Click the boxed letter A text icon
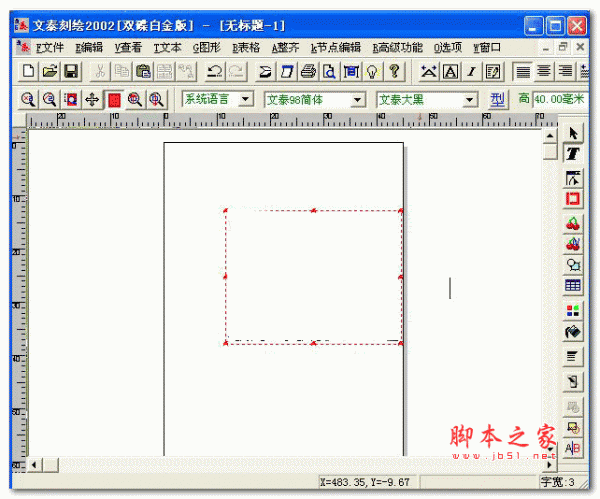Viewport: 600px width, 499px height. pyautogui.click(x=450, y=72)
